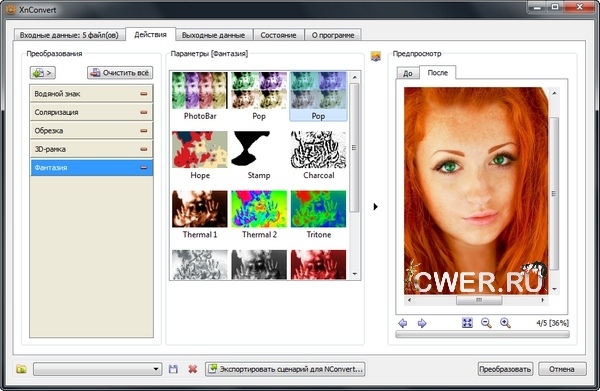Open the О программе tab
The width and height of the screenshot is (600, 391).
(333, 35)
